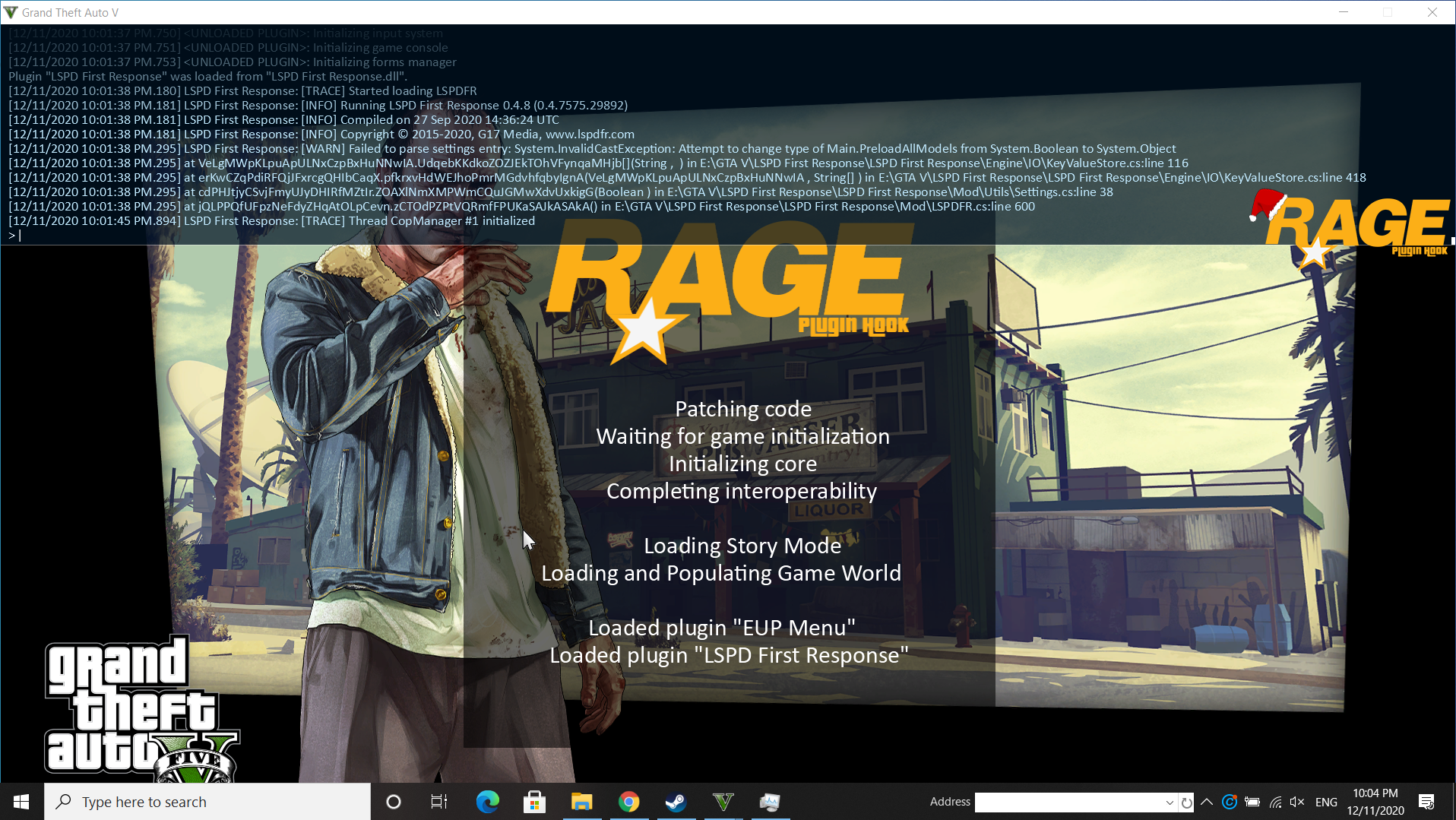Launch Microsoft Edge from the taskbar

[487, 802]
